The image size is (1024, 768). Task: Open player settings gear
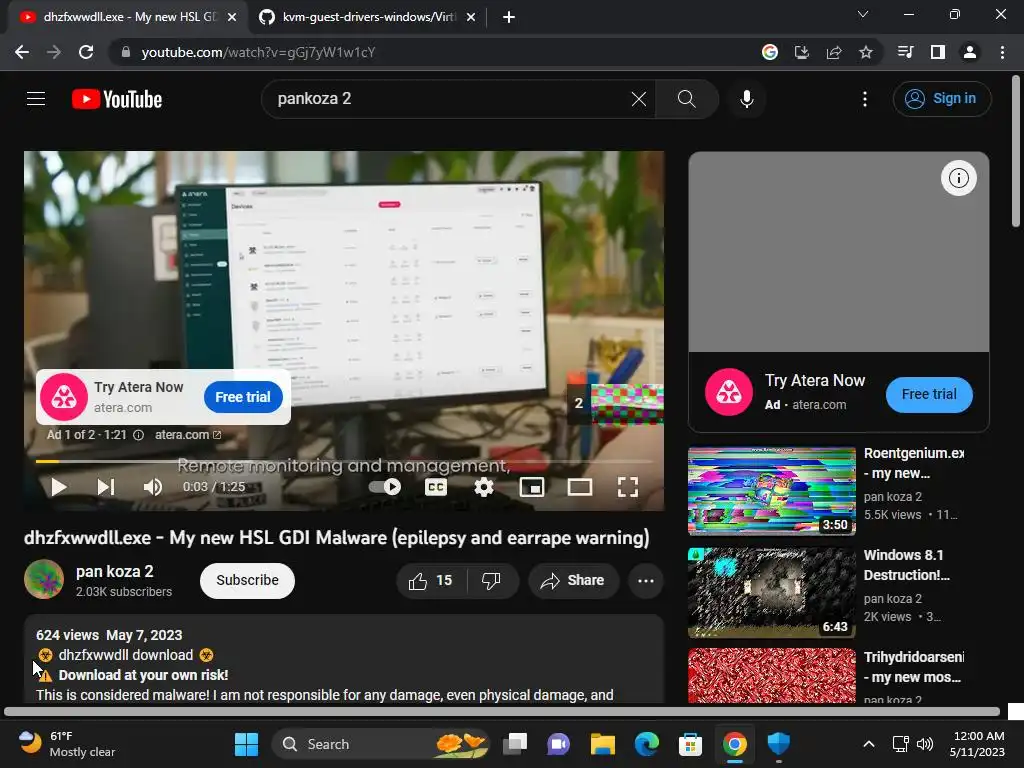(483, 487)
